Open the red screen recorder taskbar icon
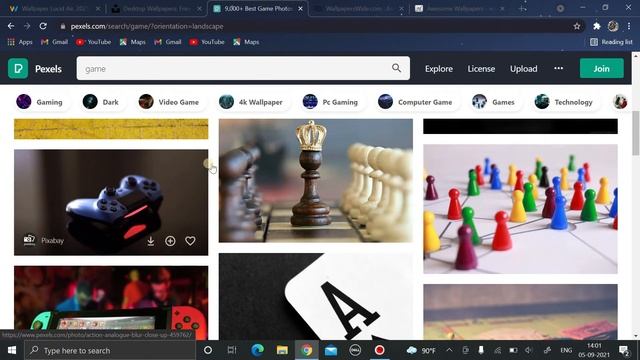 point(380,350)
